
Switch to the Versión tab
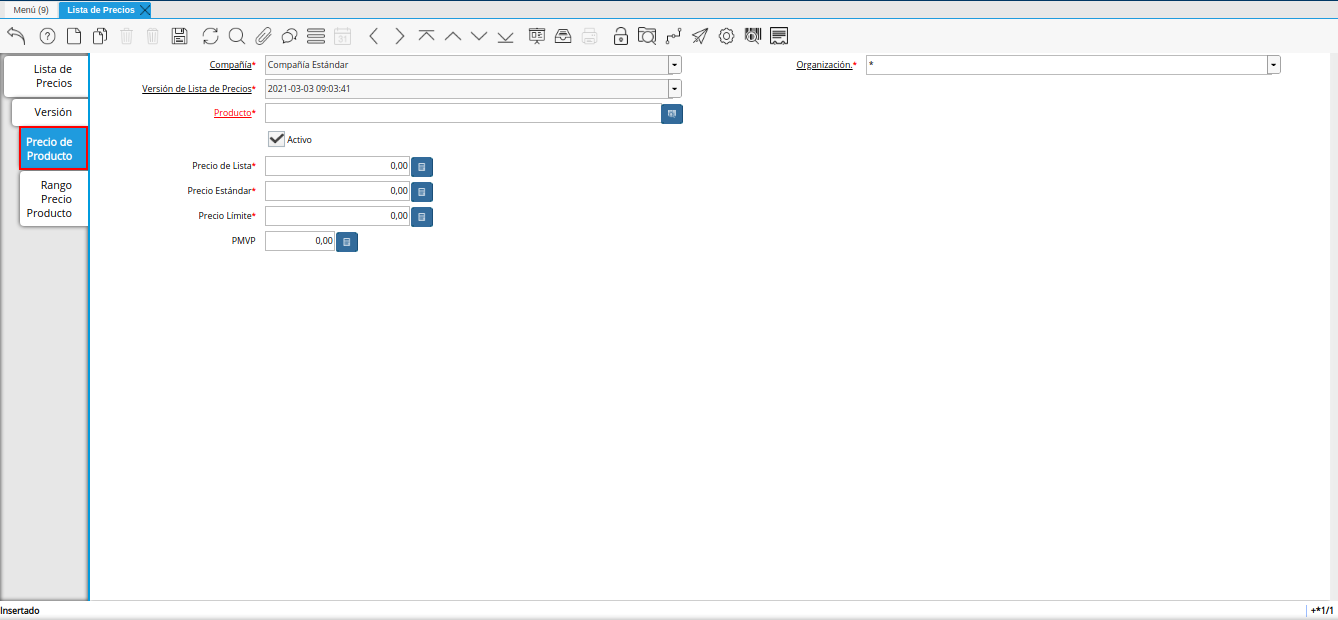[52, 112]
